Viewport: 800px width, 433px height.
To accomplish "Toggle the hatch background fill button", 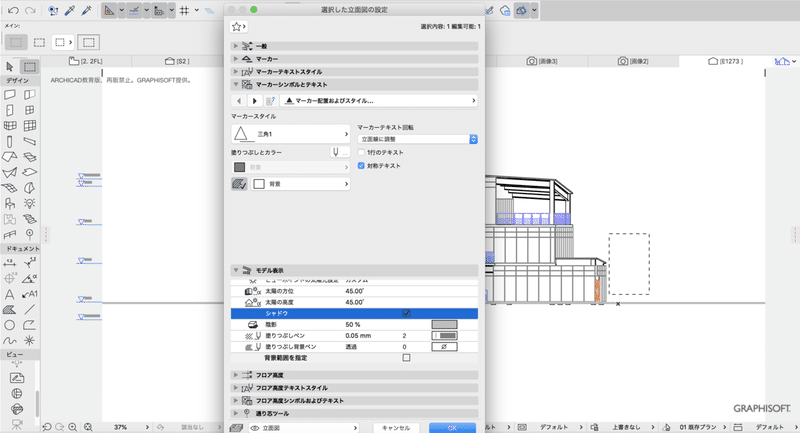I will [239, 184].
